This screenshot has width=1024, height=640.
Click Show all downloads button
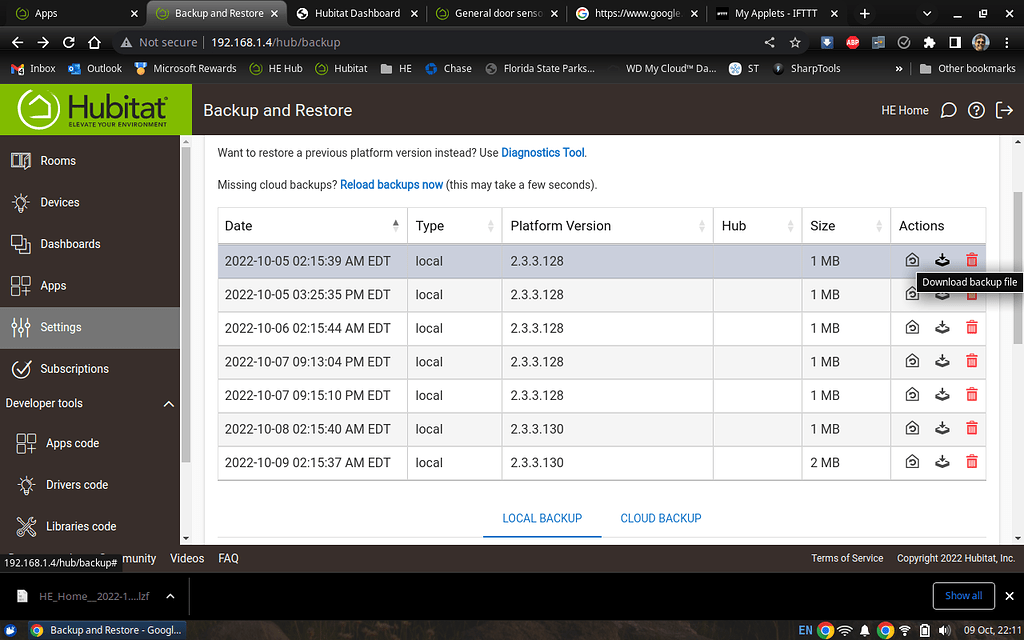click(x=963, y=596)
